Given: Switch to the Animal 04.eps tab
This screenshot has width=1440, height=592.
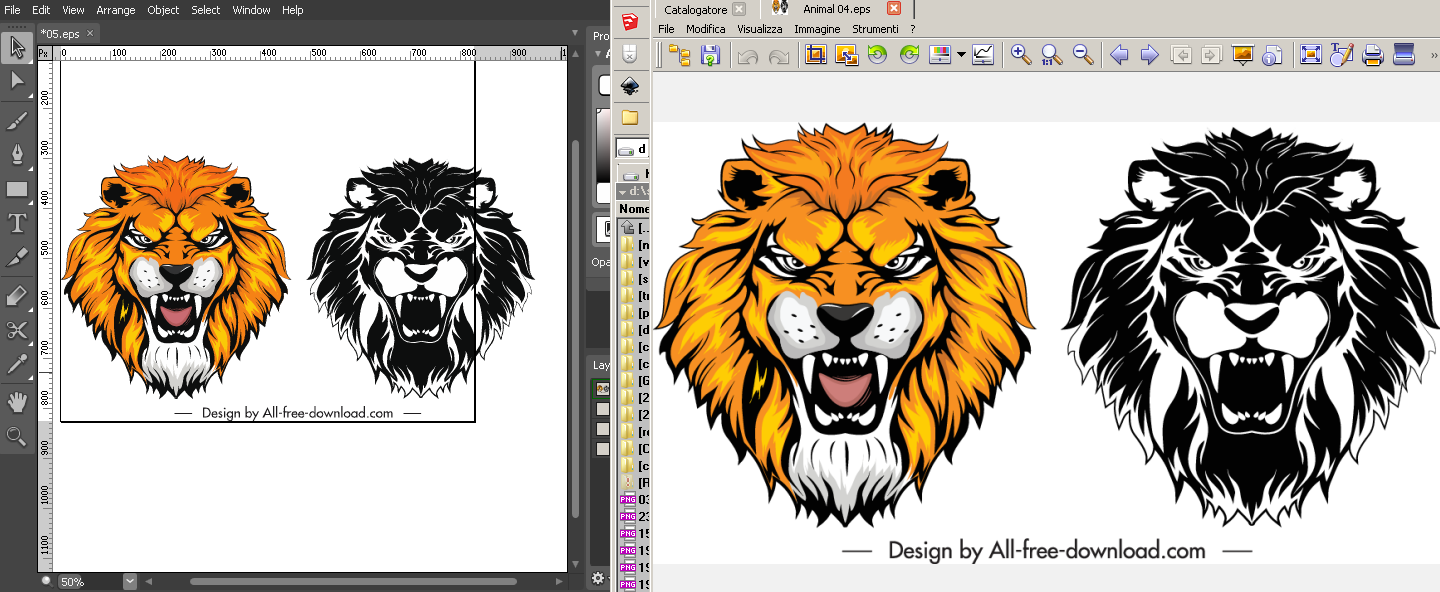Looking at the screenshot, I should (x=837, y=9).
